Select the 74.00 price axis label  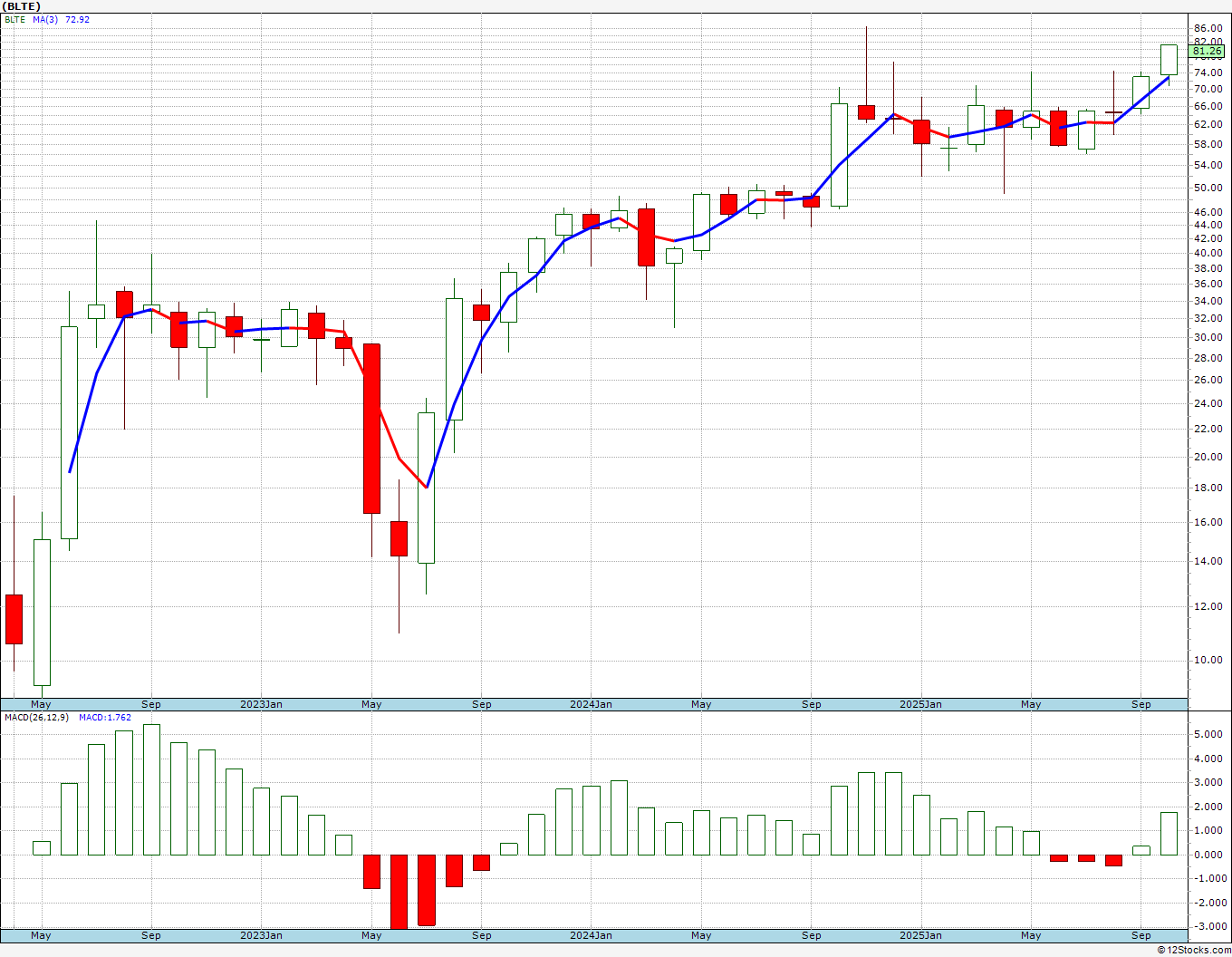click(x=1208, y=72)
